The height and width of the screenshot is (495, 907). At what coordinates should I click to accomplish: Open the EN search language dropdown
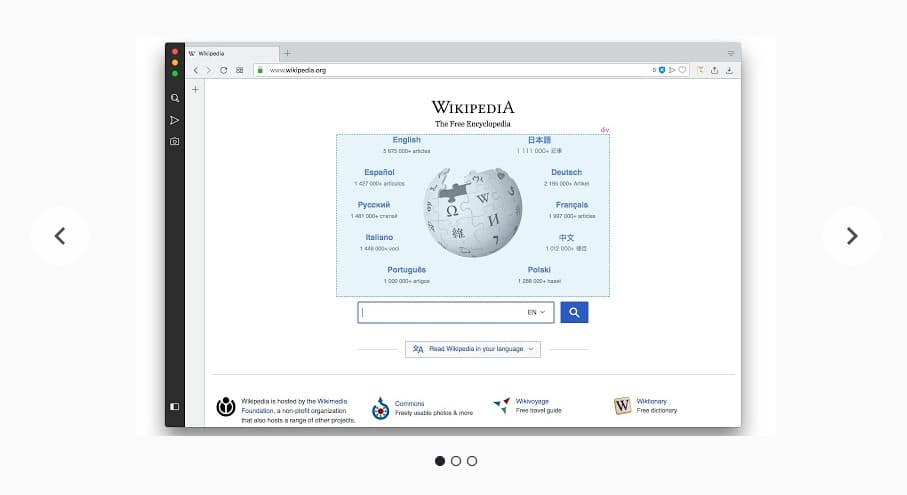[536, 312]
